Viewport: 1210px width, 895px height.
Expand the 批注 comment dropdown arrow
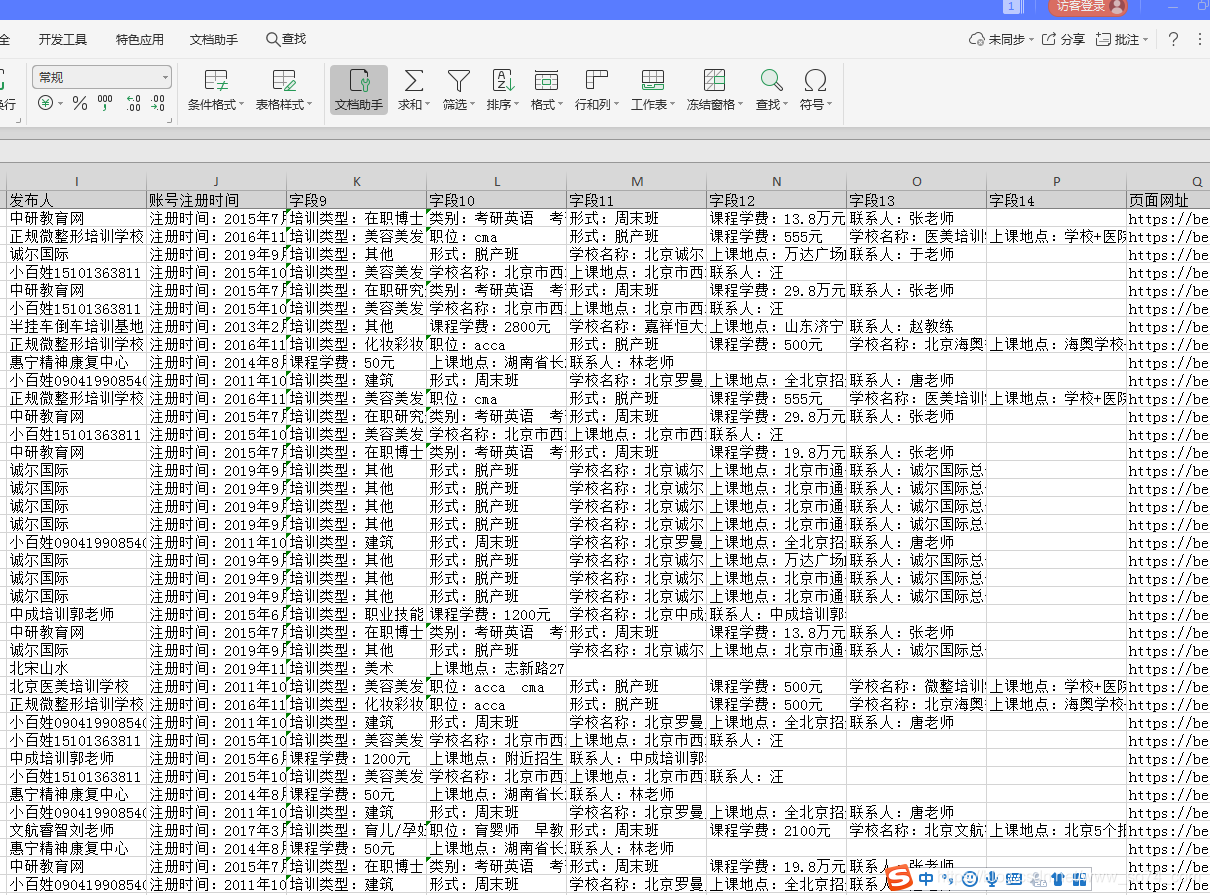coord(1145,40)
